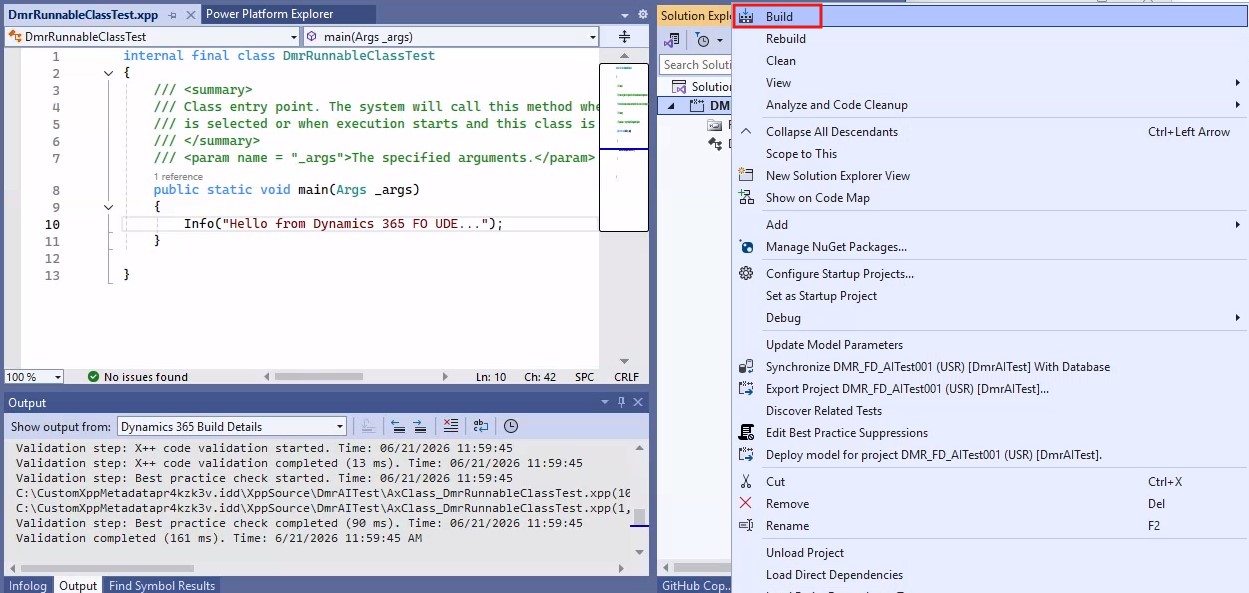Click the Configure Startup Projects gear icon
1249x593 pixels.
point(746,273)
